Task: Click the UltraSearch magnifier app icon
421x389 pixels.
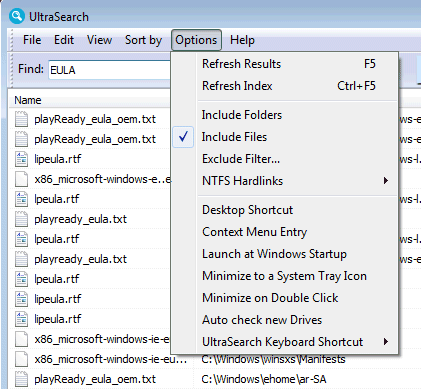Action: click(x=17, y=16)
